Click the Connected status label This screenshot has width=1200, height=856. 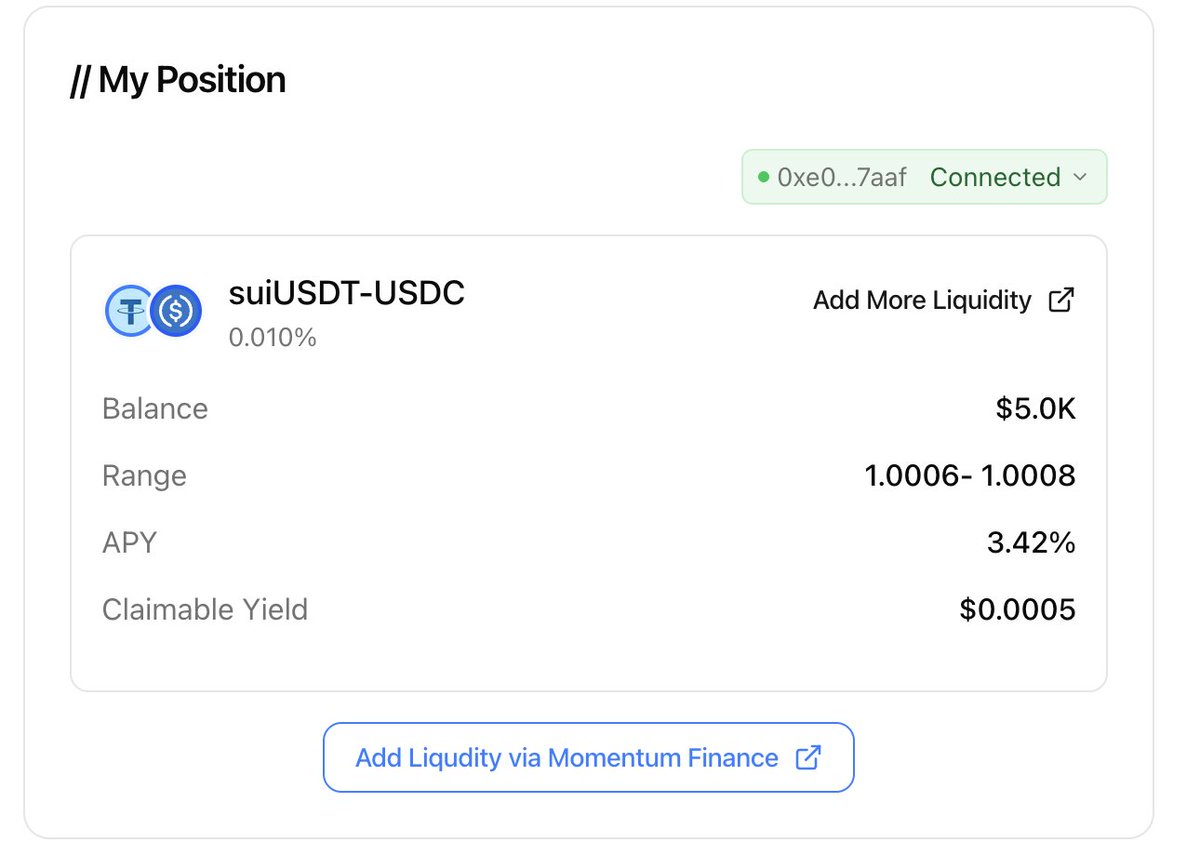click(995, 178)
